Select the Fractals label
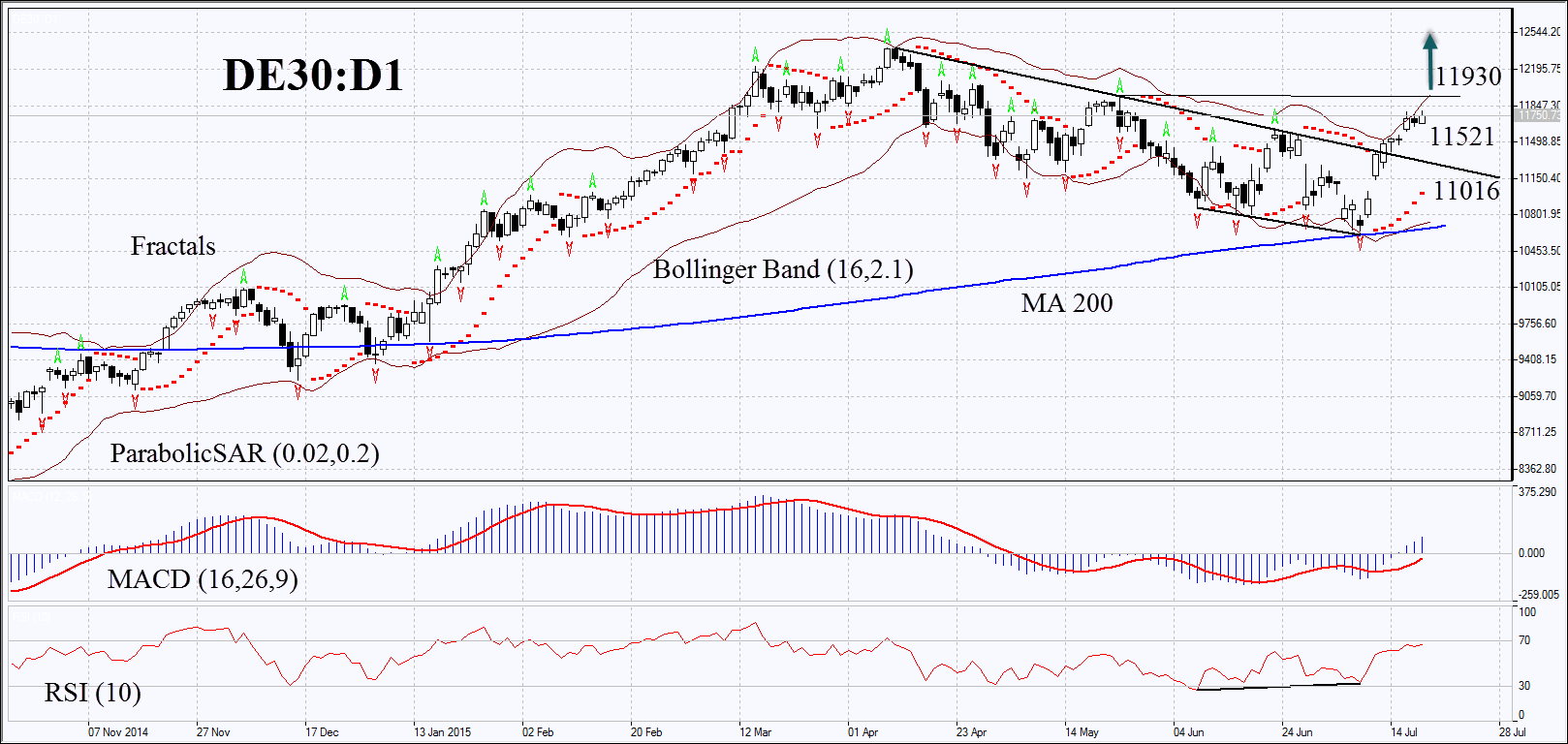The image size is (1568, 744). 173,246
